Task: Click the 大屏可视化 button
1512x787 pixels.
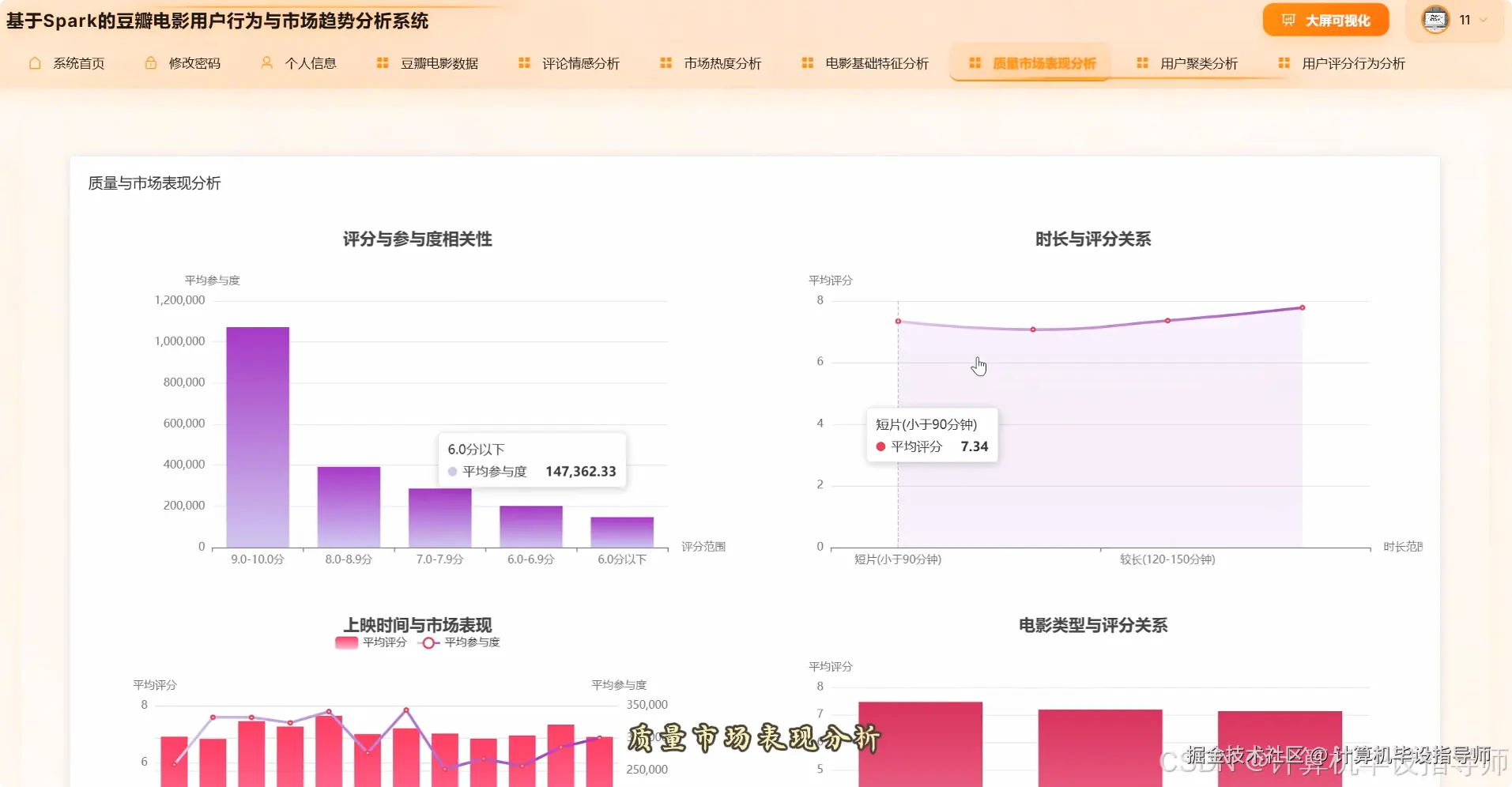Action: click(1325, 20)
